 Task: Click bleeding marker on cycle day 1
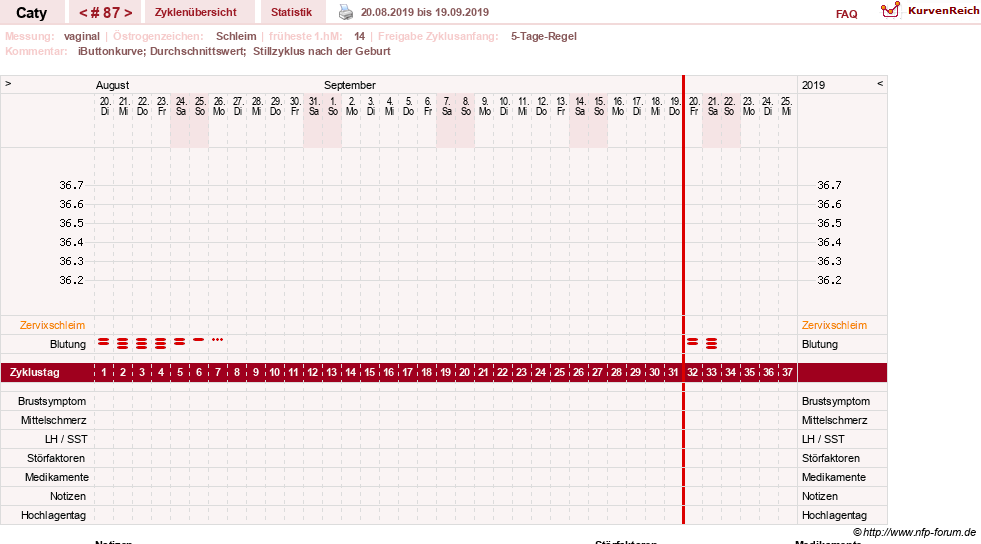click(104, 342)
